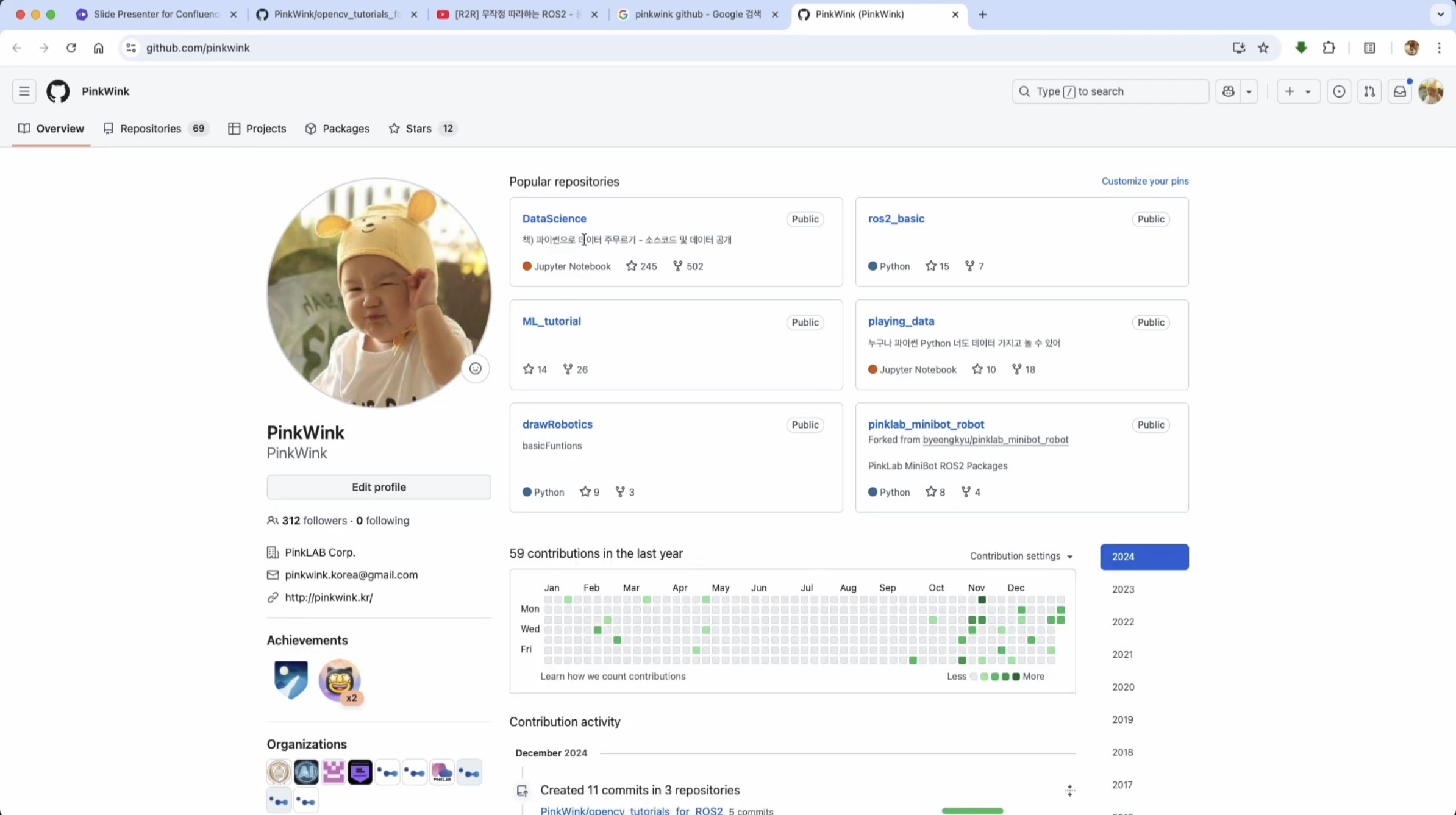Image resolution: width=1456 pixels, height=815 pixels.
Task: Click the set status smiley icon
Action: [x=475, y=369]
